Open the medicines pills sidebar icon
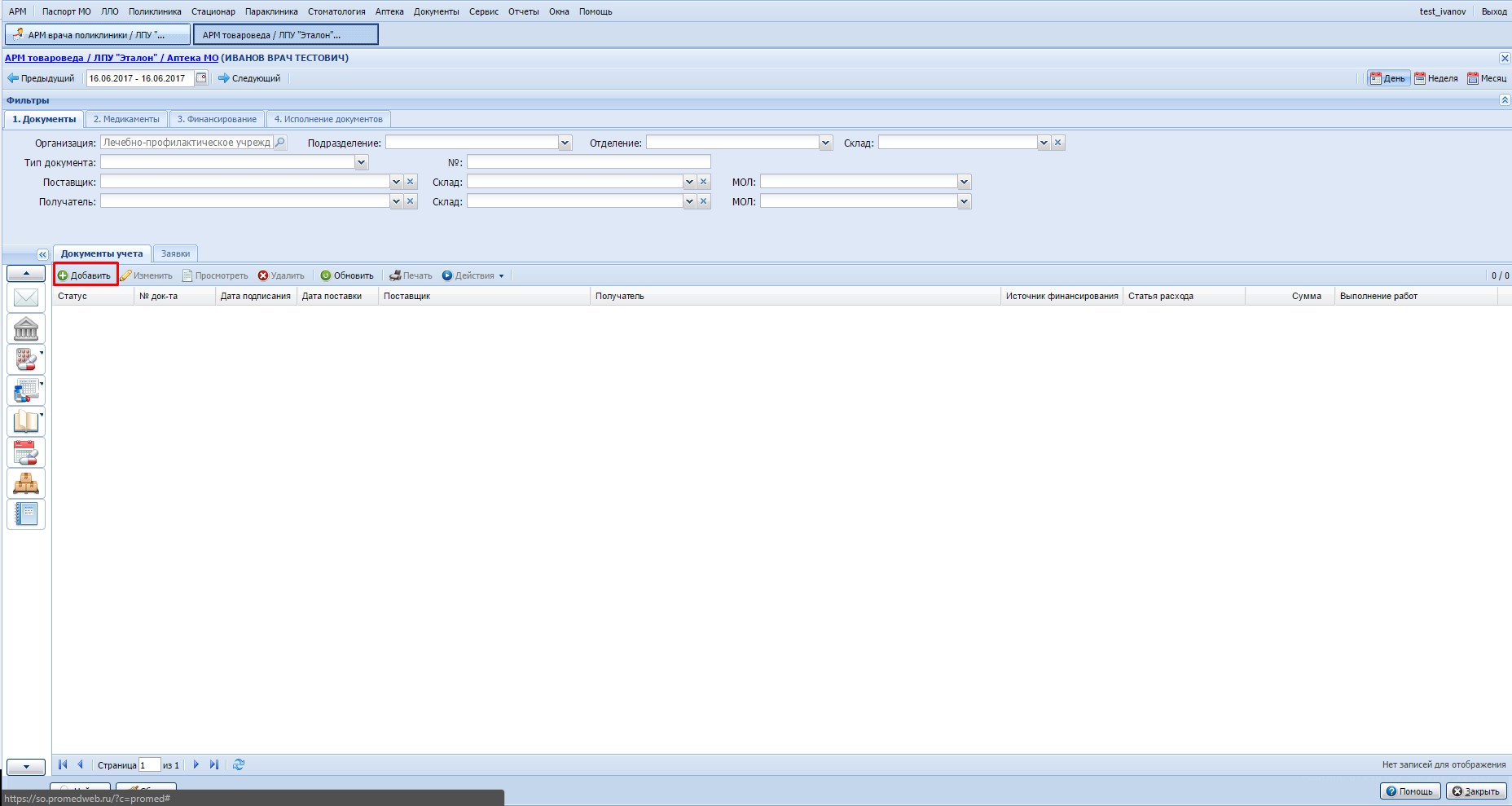This screenshot has width=1512, height=806. [26, 360]
